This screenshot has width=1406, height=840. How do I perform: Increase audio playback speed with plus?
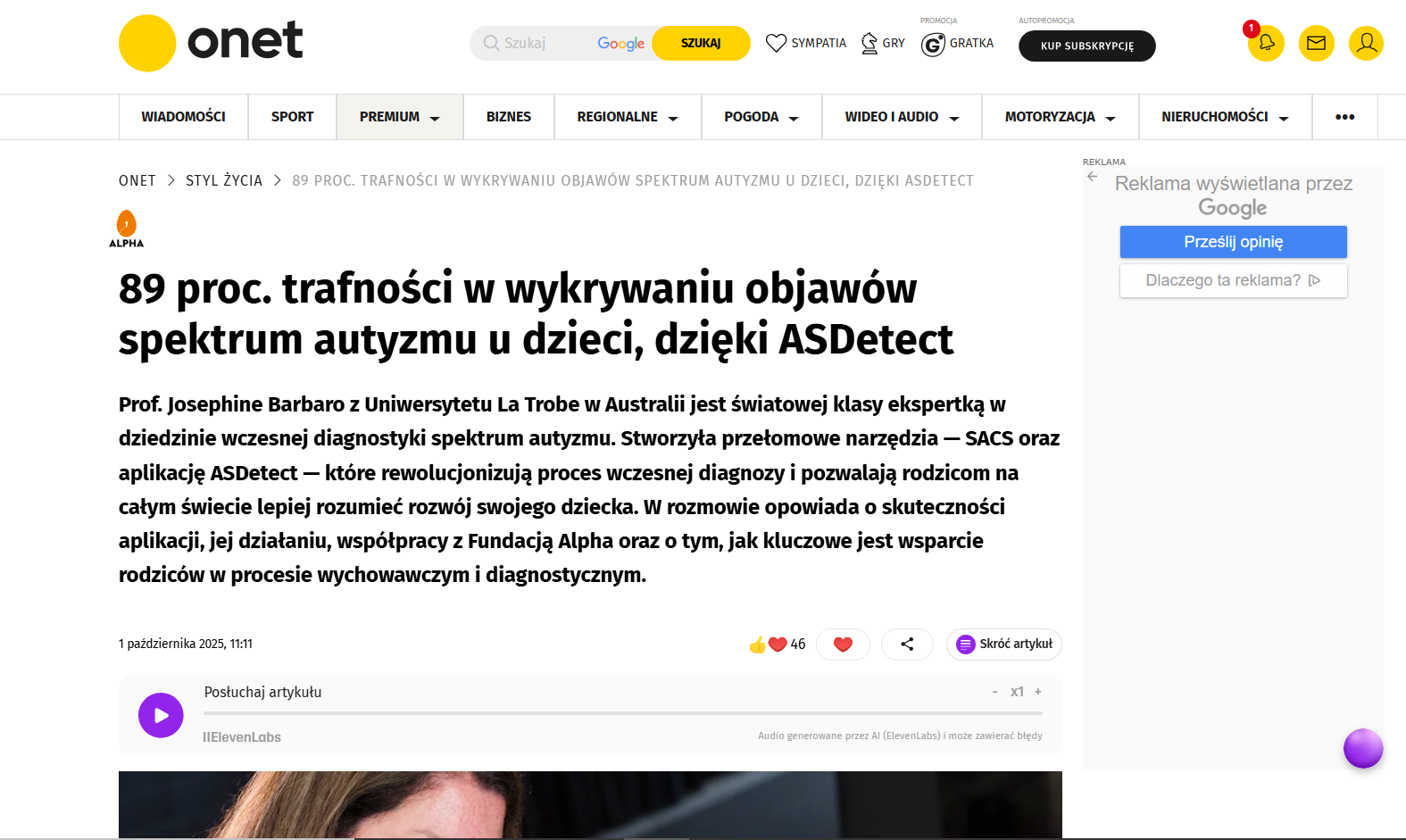(x=1038, y=692)
